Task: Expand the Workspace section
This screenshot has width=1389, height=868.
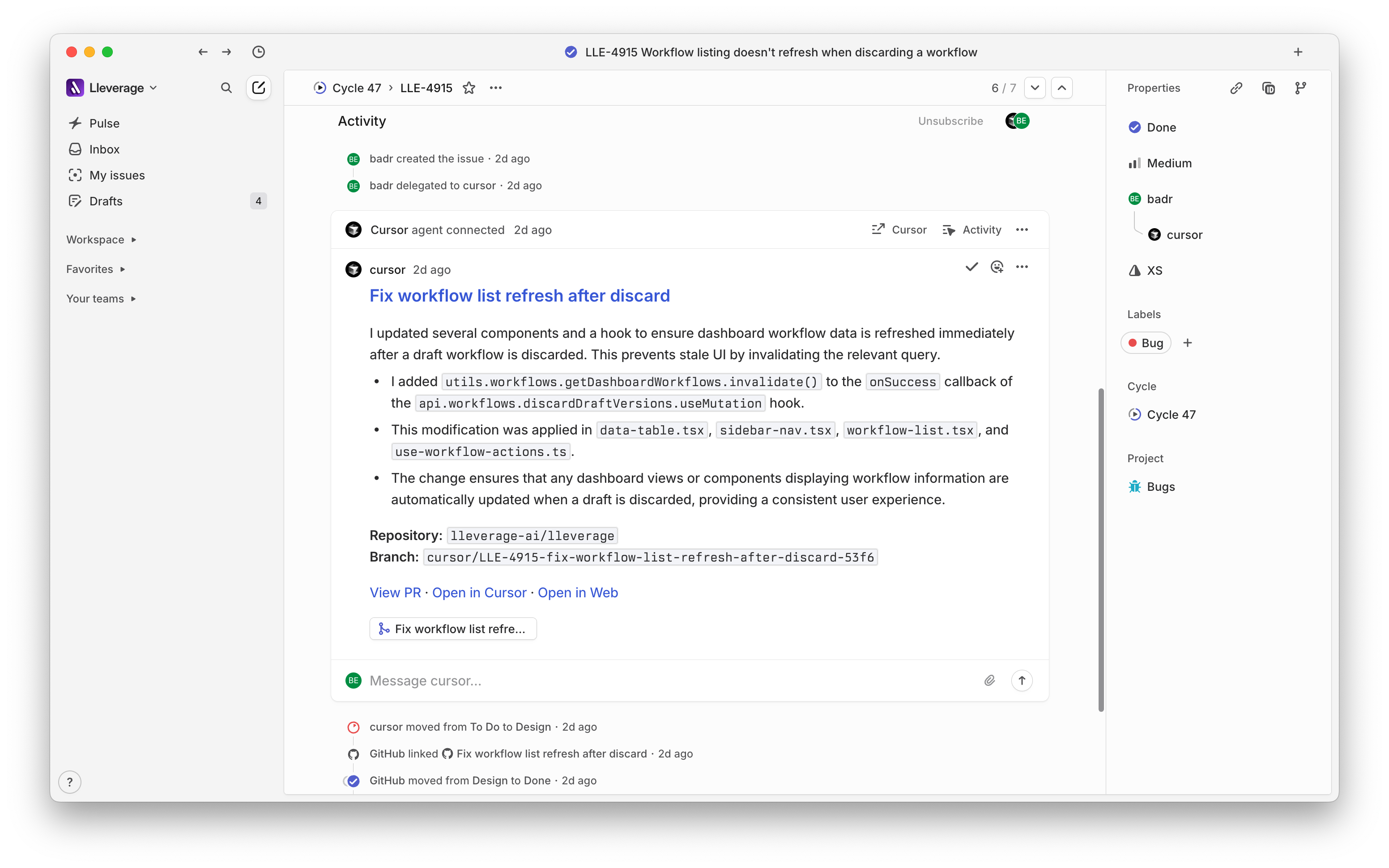Action: [101, 239]
